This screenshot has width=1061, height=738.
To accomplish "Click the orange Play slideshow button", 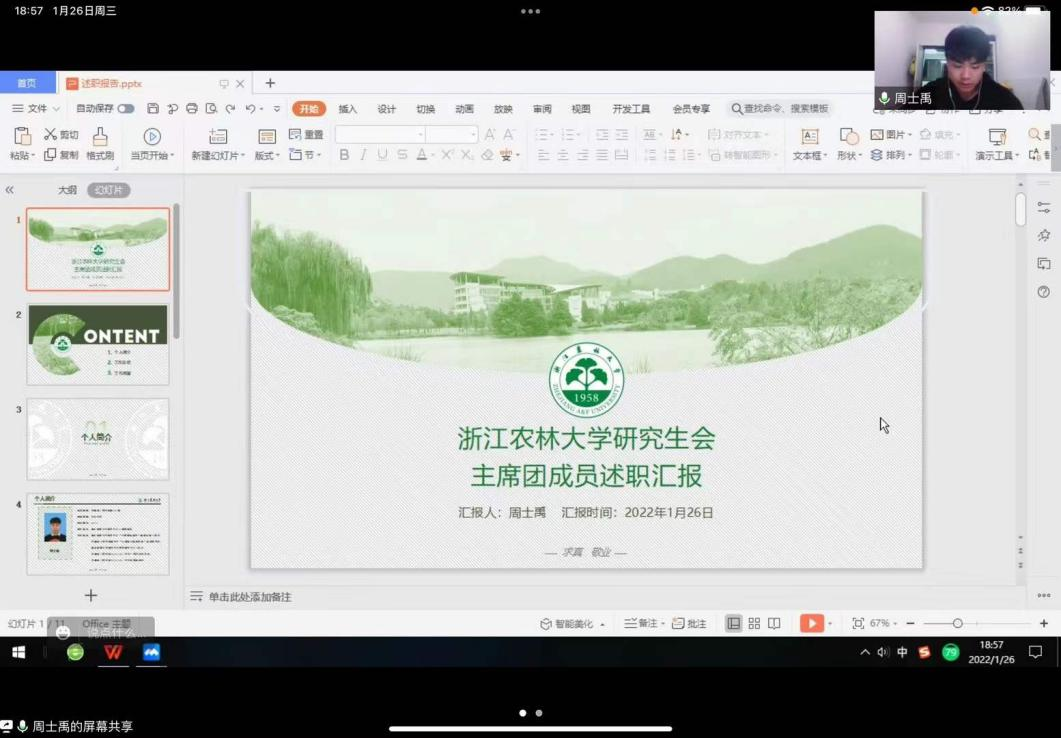I will pyautogui.click(x=811, y=624).
